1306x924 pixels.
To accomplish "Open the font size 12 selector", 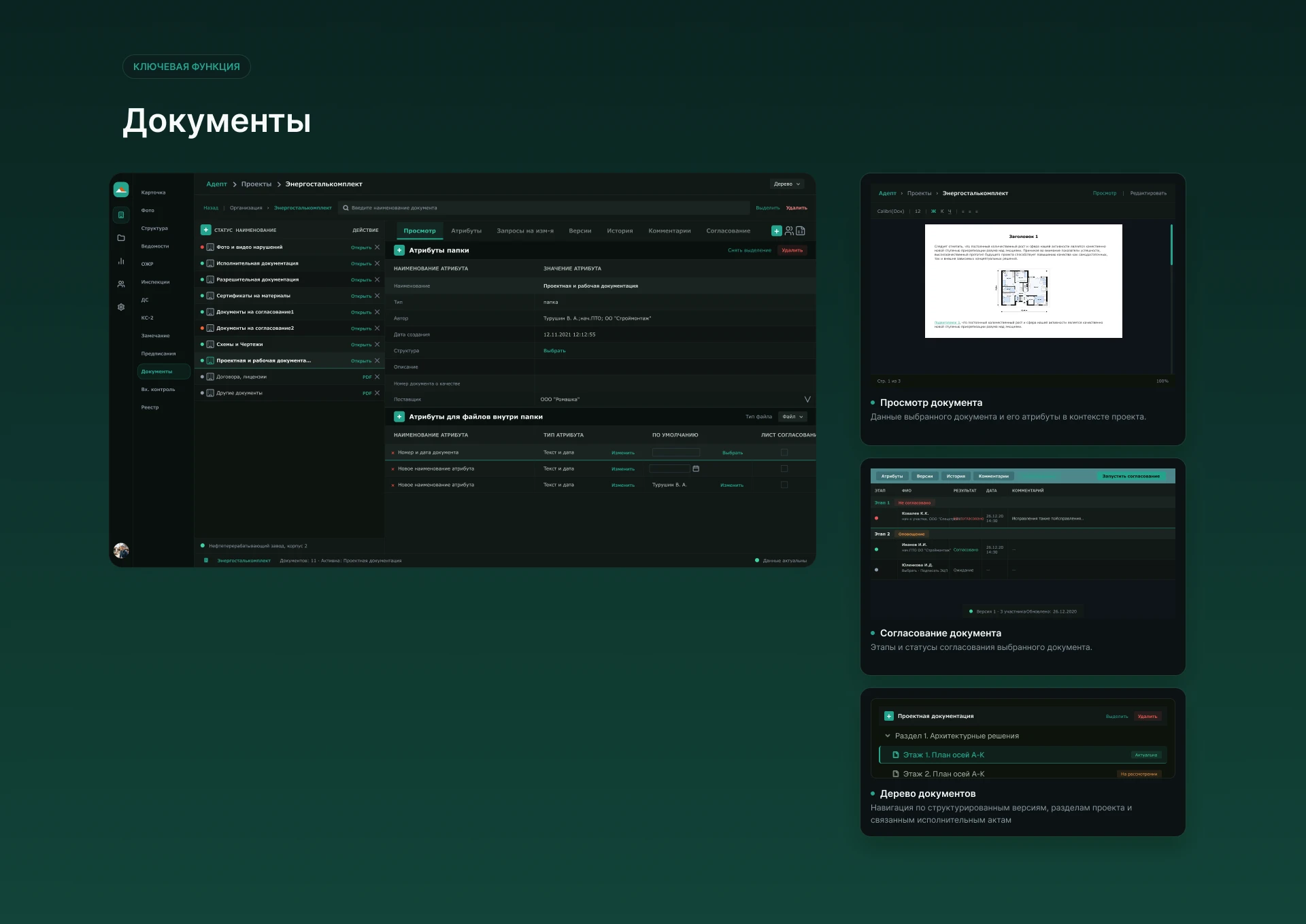I will point(918,211).
